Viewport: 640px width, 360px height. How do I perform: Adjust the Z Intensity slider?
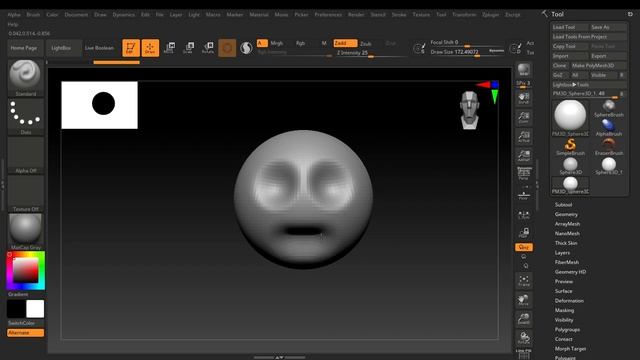[x=370, y=53]
